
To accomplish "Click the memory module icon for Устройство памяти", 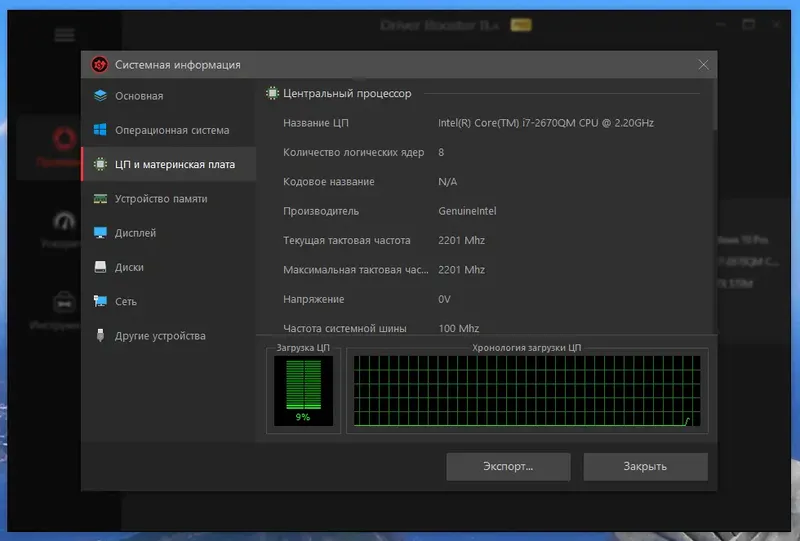I will 101,199.
